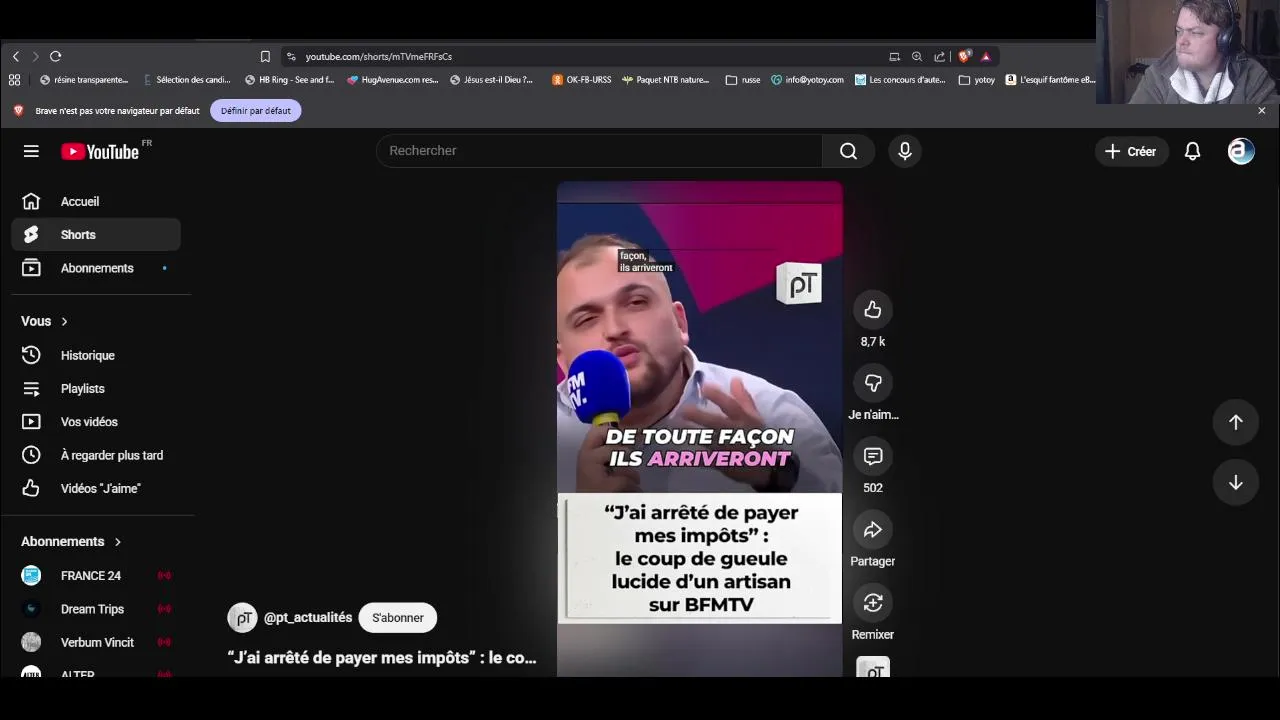This screenshot has width=1280, height=720.
Task: Bookmark this page with the bookmark icon
Action: pos(265,56)
